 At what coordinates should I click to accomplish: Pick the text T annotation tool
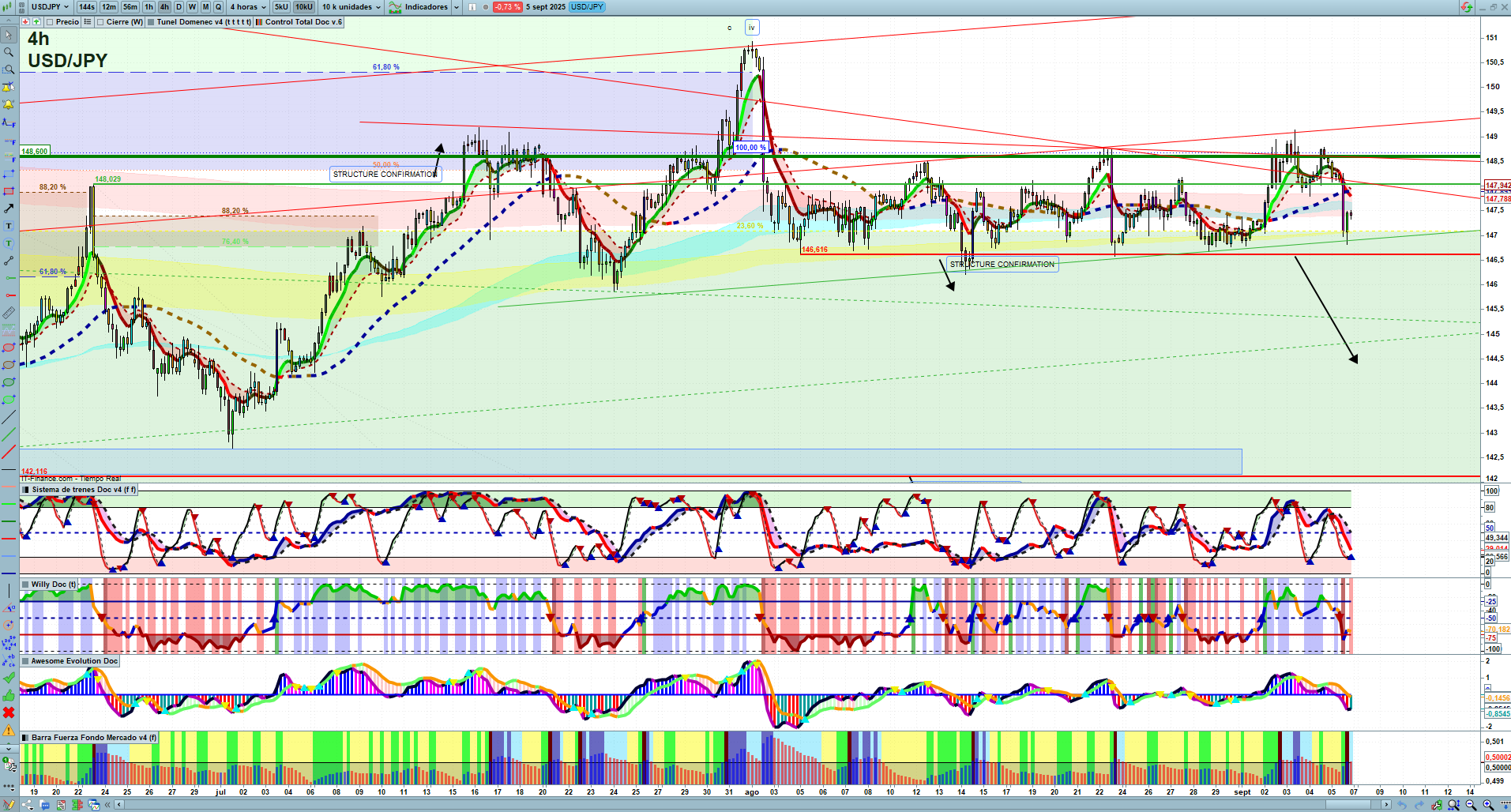[x=9, y=226]
